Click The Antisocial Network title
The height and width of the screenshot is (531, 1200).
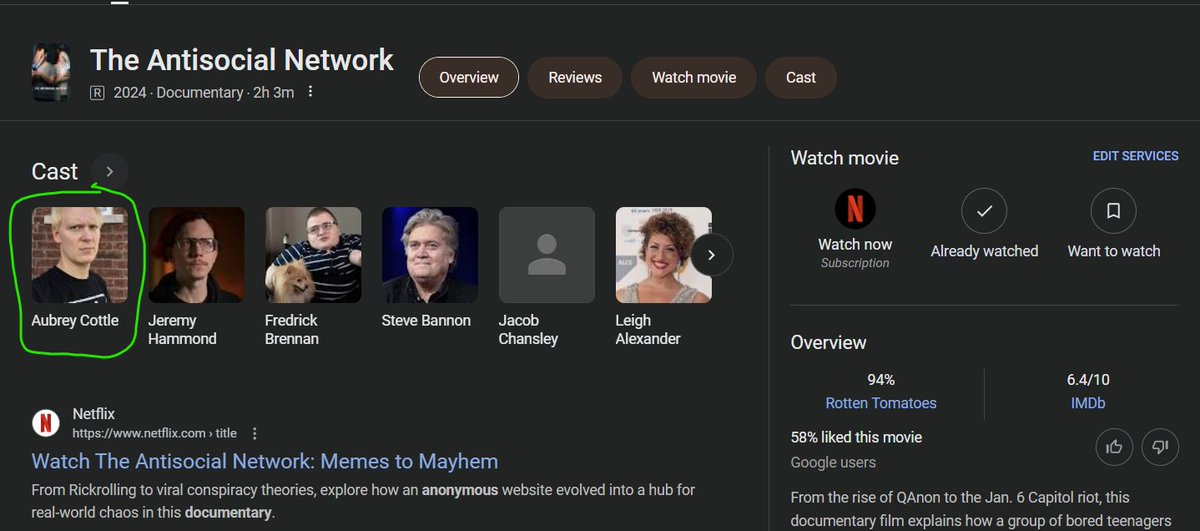pyautogui.click(x=242, y=60)
